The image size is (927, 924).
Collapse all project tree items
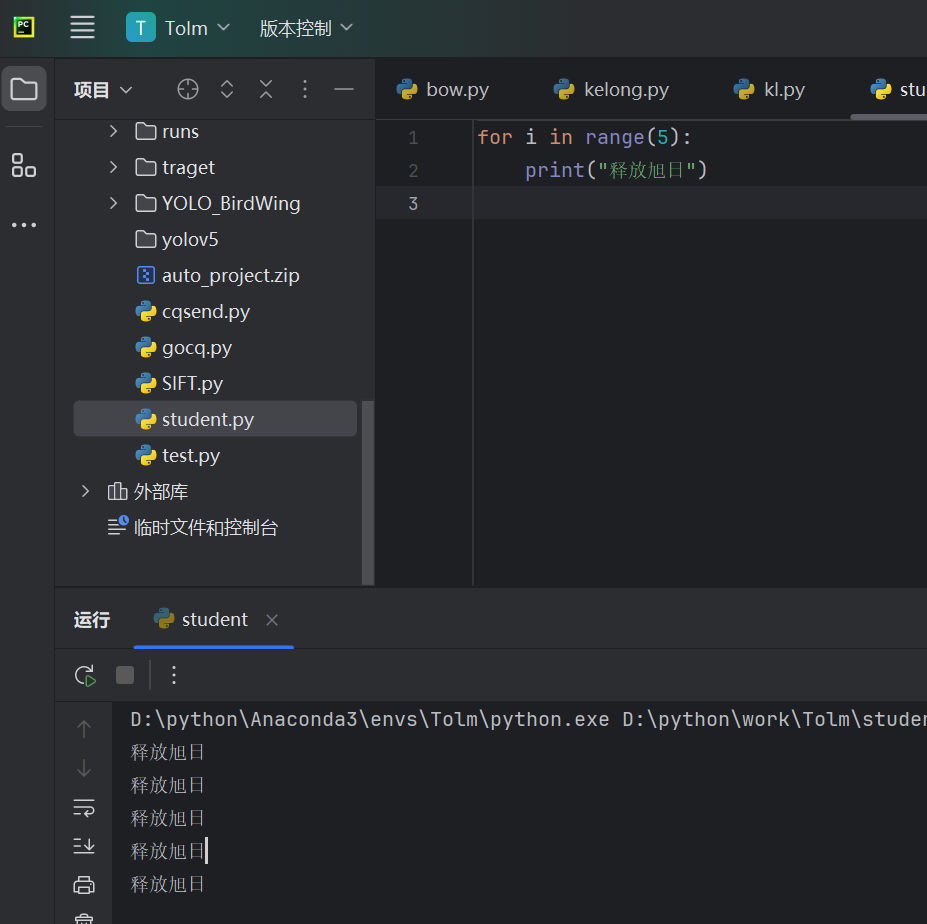point(266,90)
